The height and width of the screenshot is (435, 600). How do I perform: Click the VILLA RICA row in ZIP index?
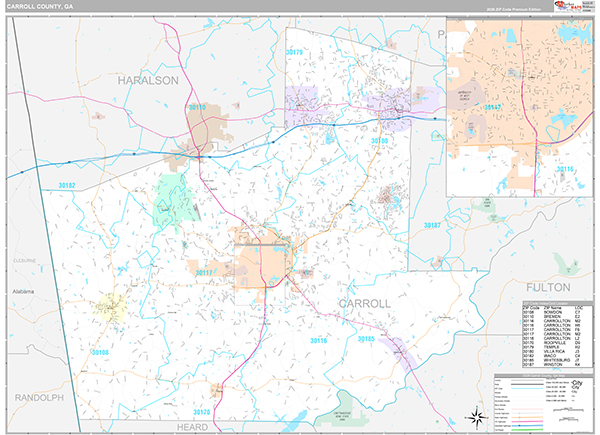pos(552,352)
